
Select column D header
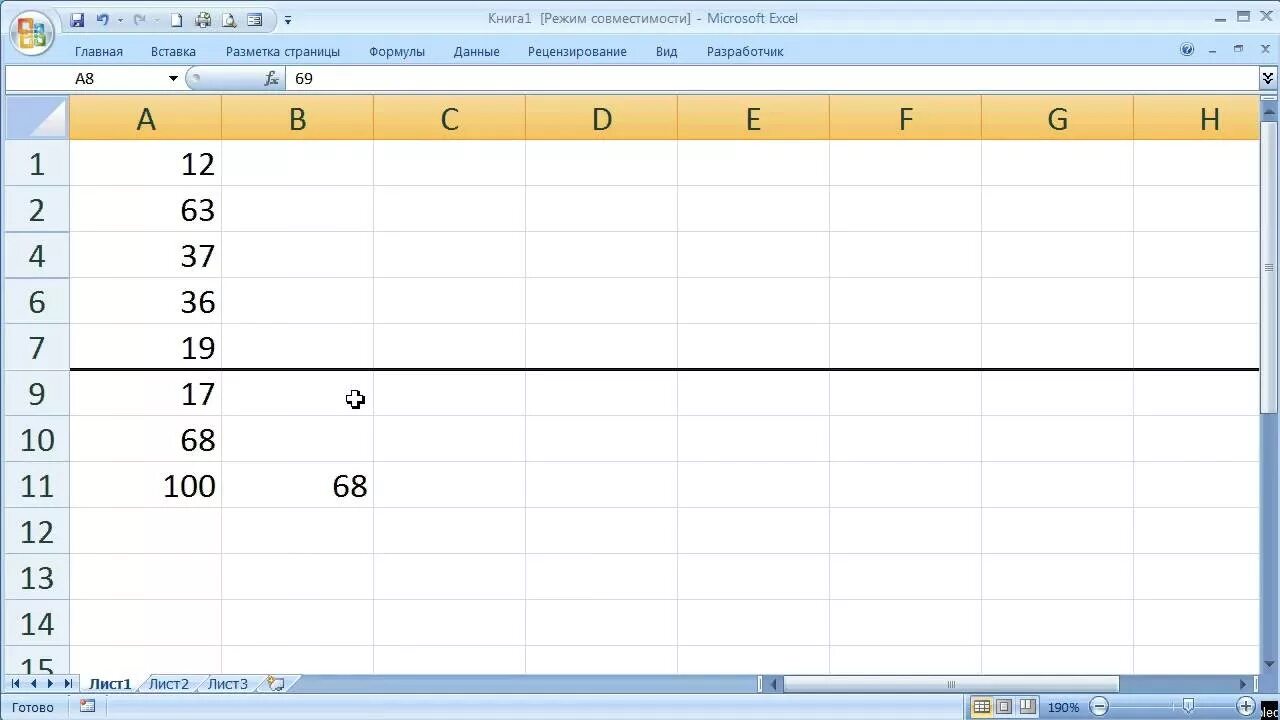[602, 119]
